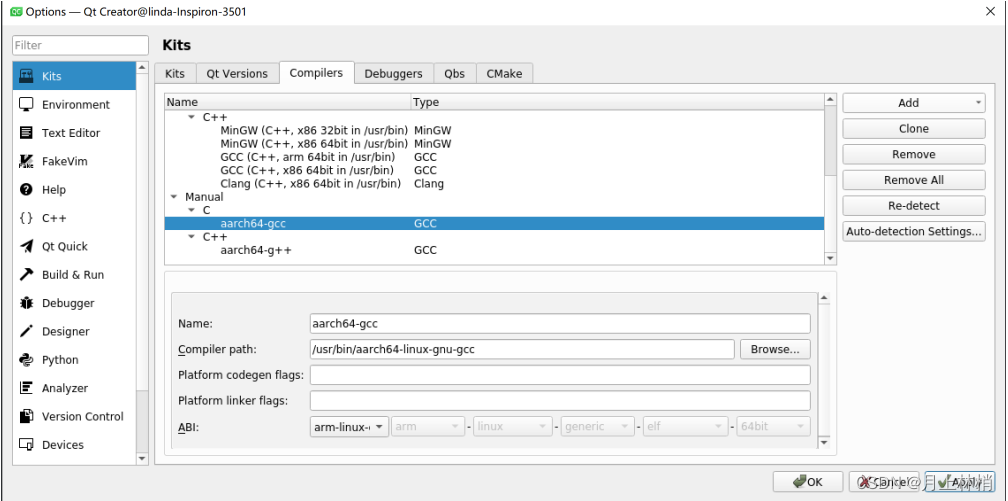Sort compilers by Name column header

pos(288,102)
